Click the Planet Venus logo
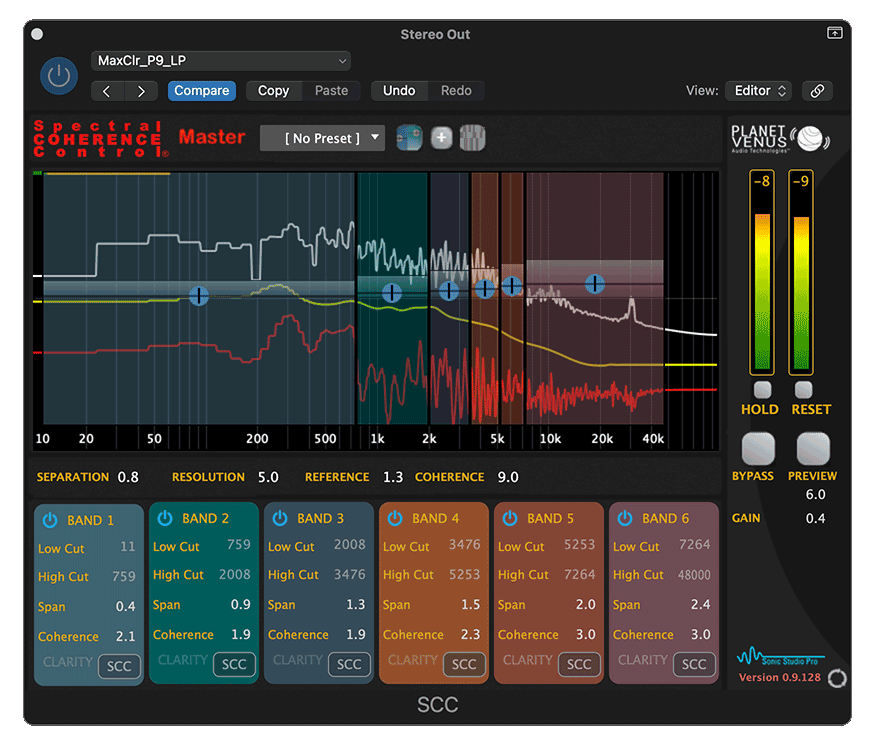This screenshot has height=753, width=875. pyautogui.click(x=780, y=138)
